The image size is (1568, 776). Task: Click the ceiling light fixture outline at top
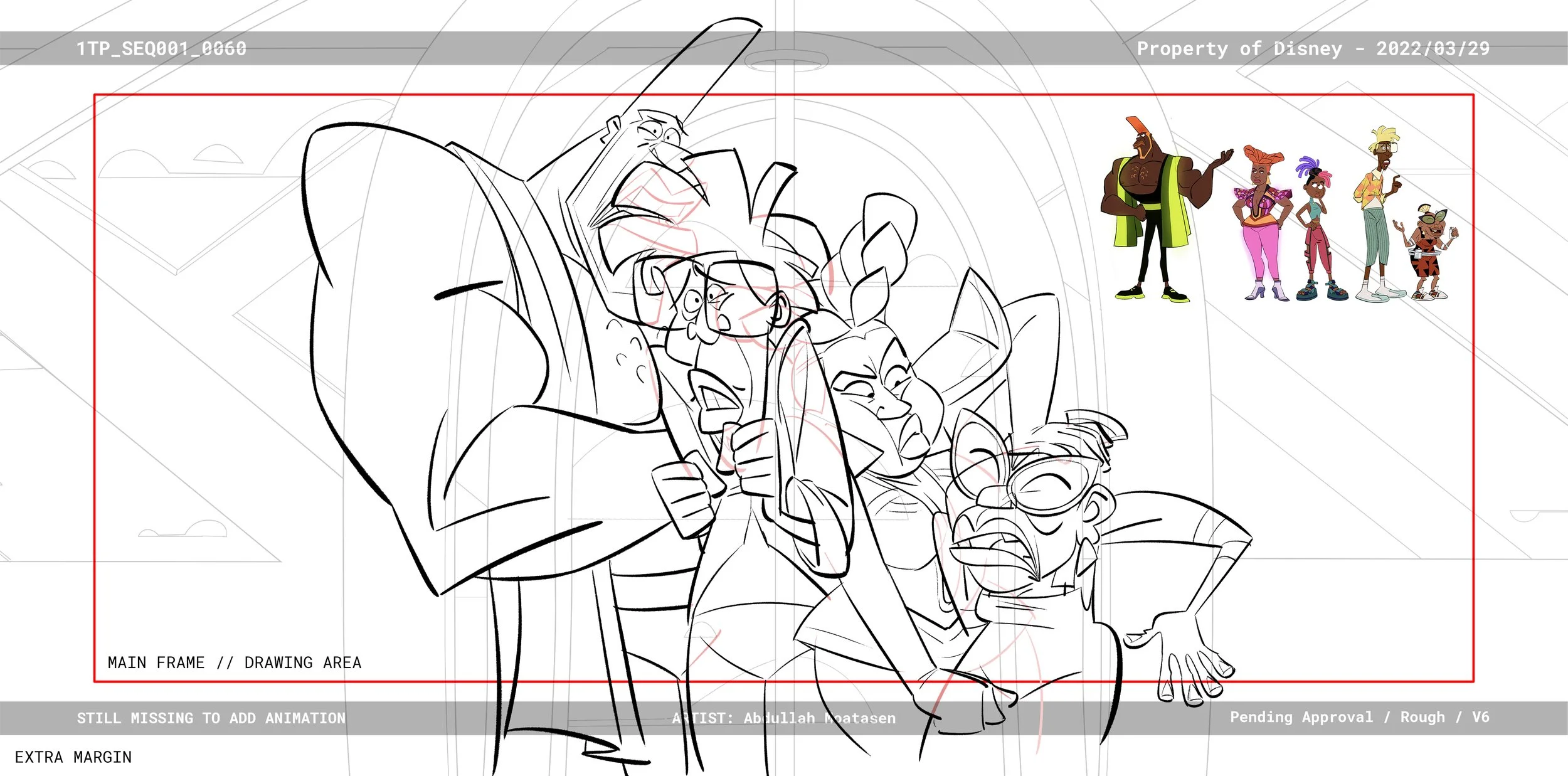[x=786, y=61]
